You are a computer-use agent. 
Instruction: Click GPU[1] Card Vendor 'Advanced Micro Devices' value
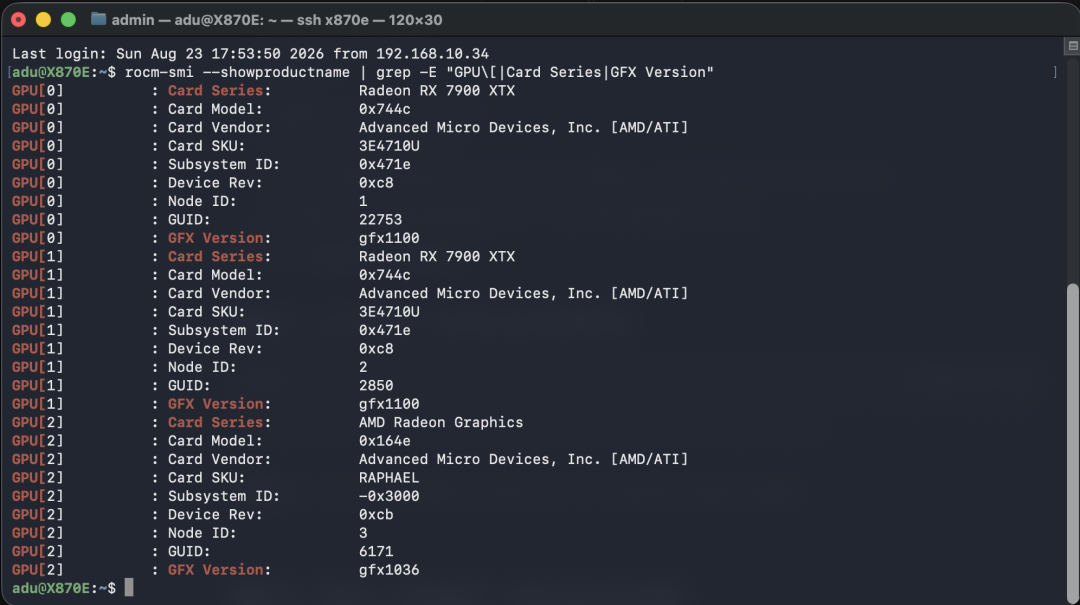click(x=523, y=294)
